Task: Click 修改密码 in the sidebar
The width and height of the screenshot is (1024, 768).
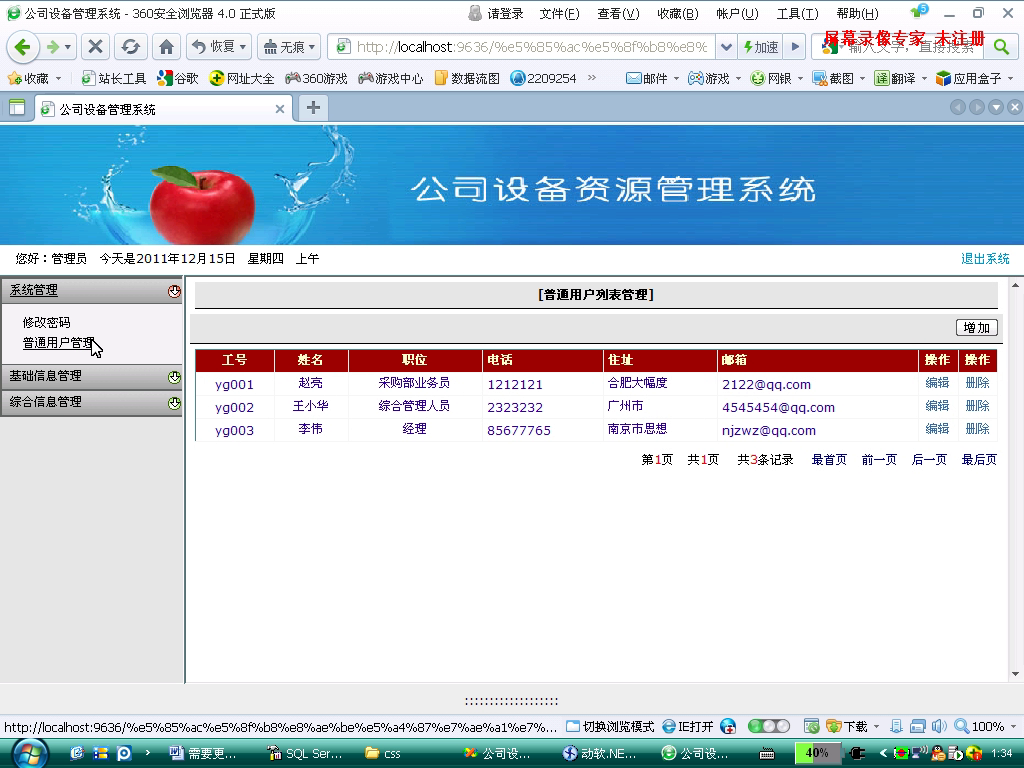Action: point(46,322)
